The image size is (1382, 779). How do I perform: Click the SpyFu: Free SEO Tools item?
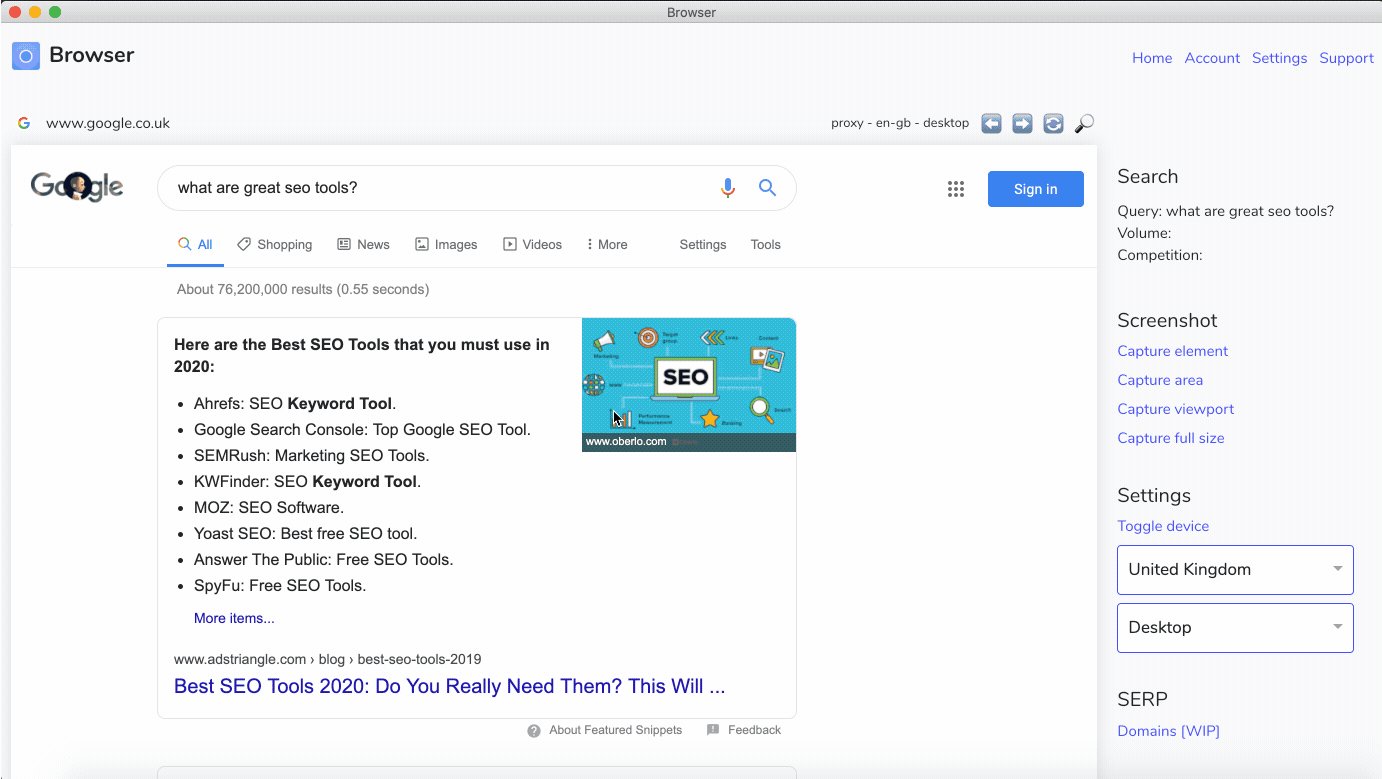tap(280, 586)
